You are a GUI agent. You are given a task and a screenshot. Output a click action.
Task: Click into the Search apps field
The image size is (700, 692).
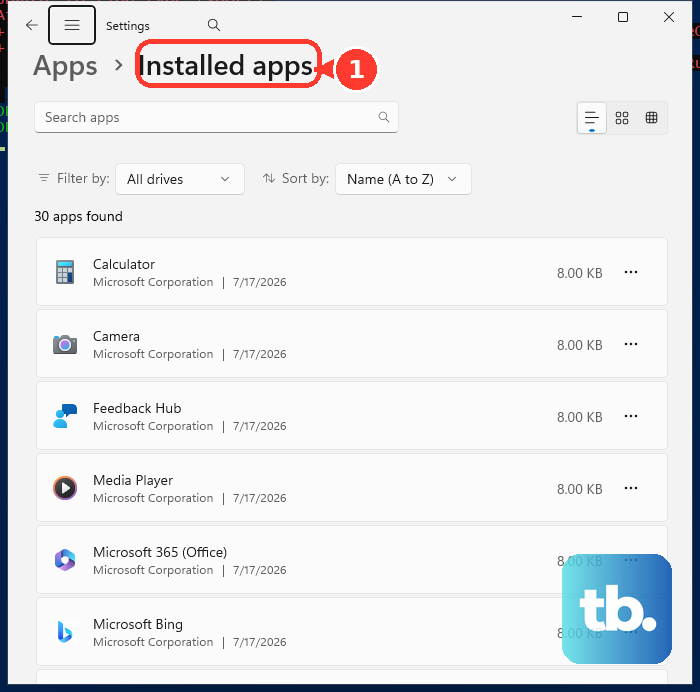coord(216,117)
